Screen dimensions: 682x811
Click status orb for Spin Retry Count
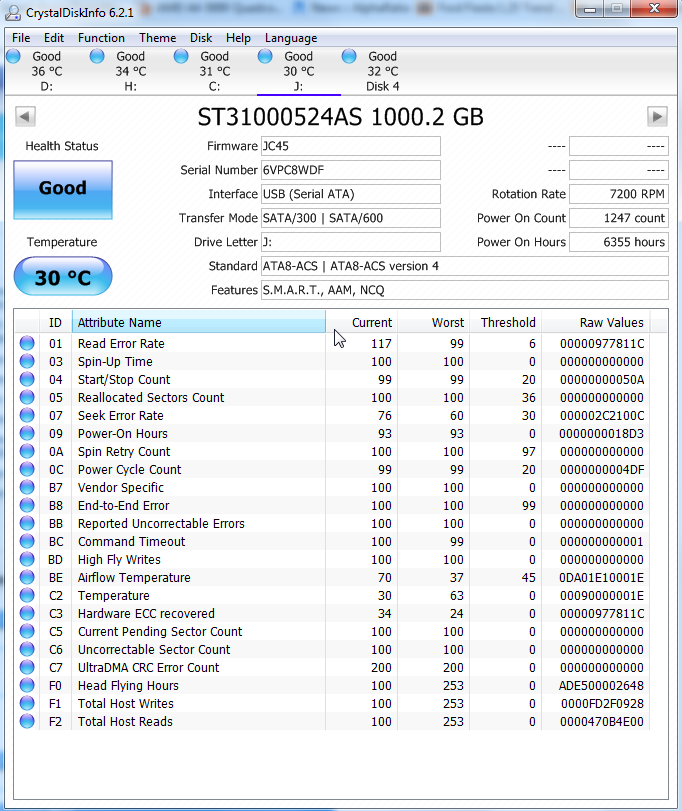27,451
